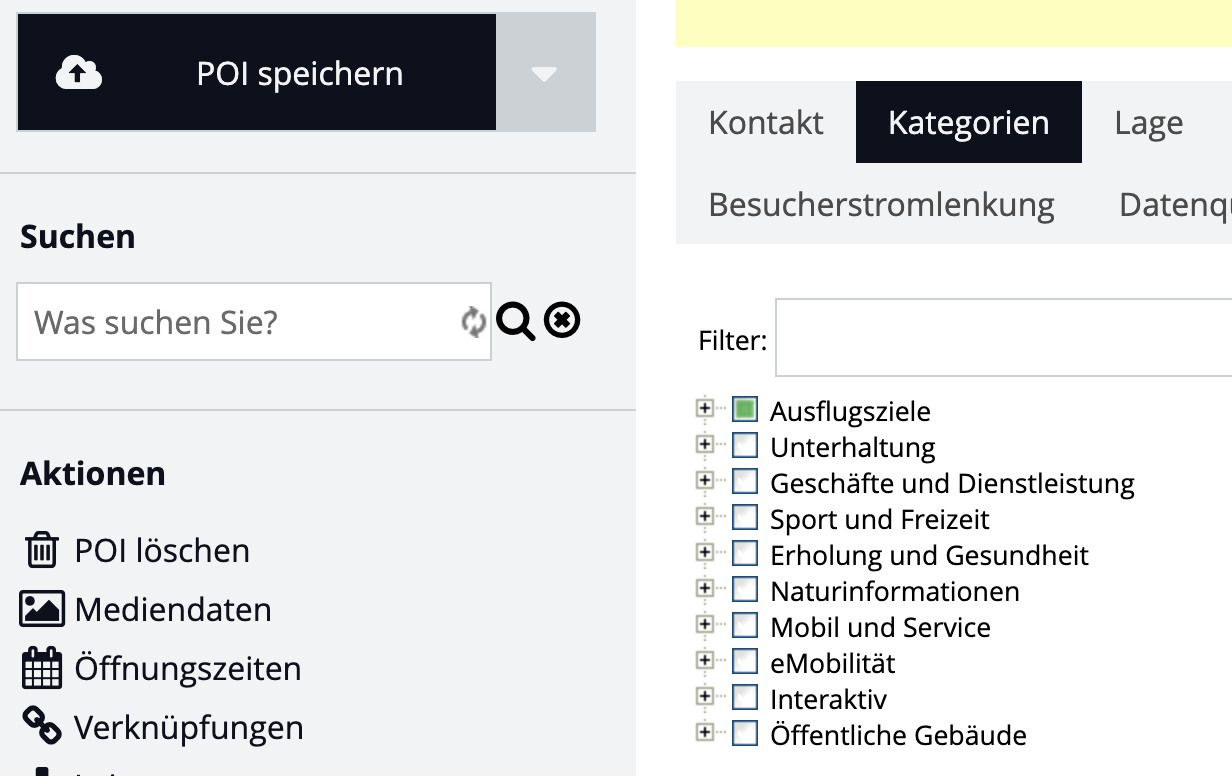Click the magnifier search icon
The height and width of the screenshot is (776, 1232).
pyautogui.click(x=515, y=321)
